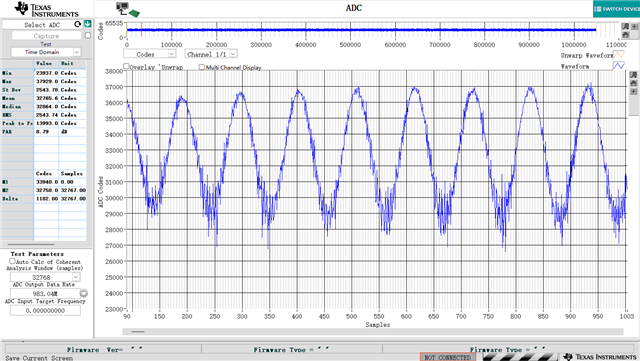640x361 pixels.
Task: Open the Time Domain test dropdown
Action: click(x=46, y=52)
